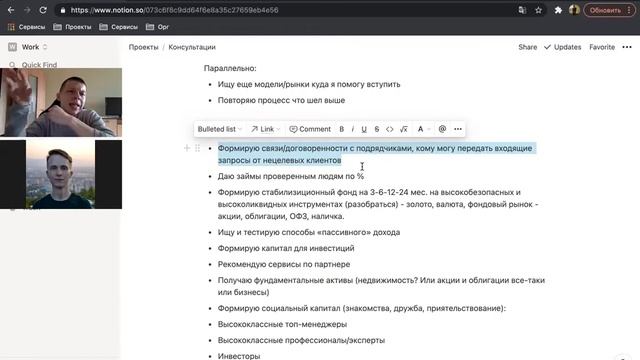Click 'Рекомендую сервисы по партнере' bullet
The width and height of the screenshot is (640, 360).
pyautogui.click(x=284, y=264)
